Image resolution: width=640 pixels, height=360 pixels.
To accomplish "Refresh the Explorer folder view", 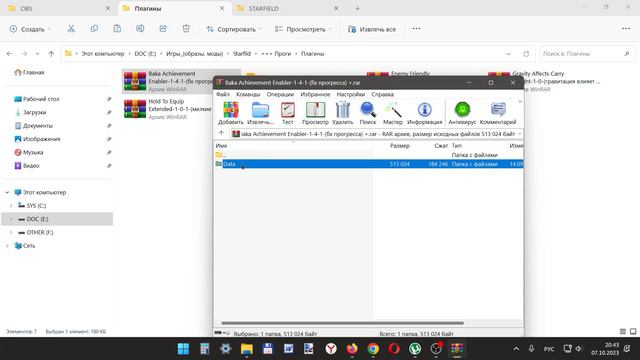I will click(526, 54).
